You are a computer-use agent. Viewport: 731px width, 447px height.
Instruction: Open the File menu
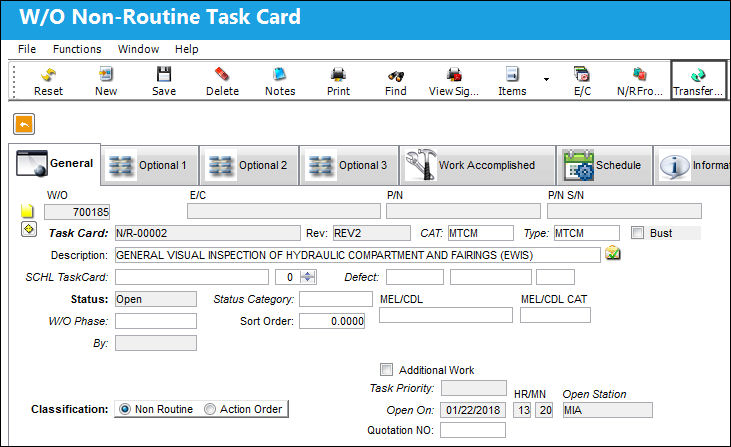click(27, 49)
